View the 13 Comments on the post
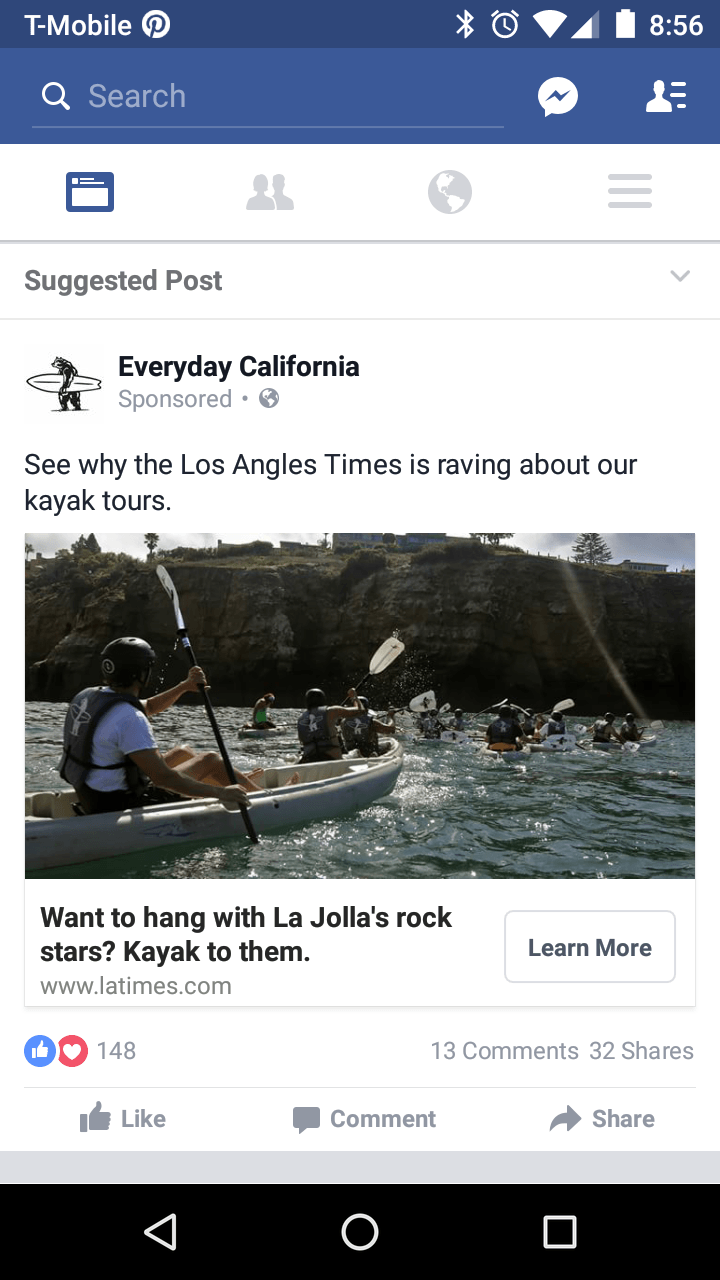Viewport: 720px width, 1280px height. [504, 1051]
